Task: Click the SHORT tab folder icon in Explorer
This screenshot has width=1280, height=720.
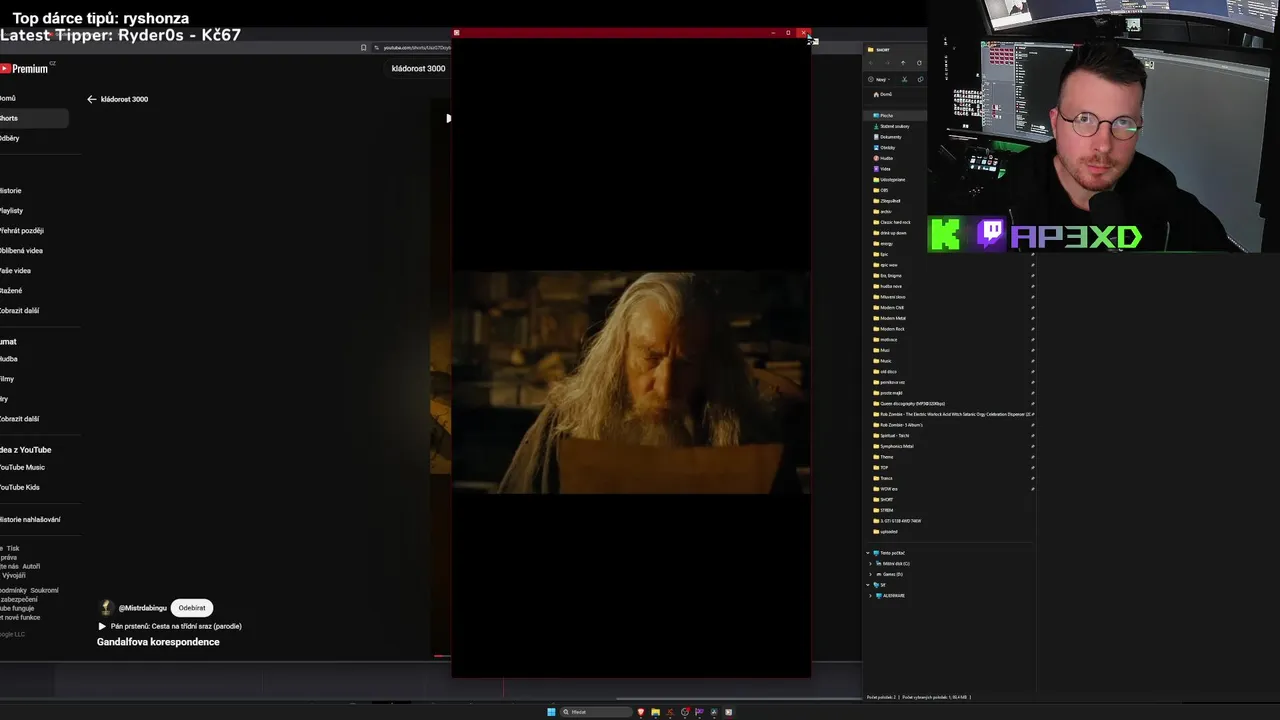Action: pyautogui.click(x=871, y=49)
